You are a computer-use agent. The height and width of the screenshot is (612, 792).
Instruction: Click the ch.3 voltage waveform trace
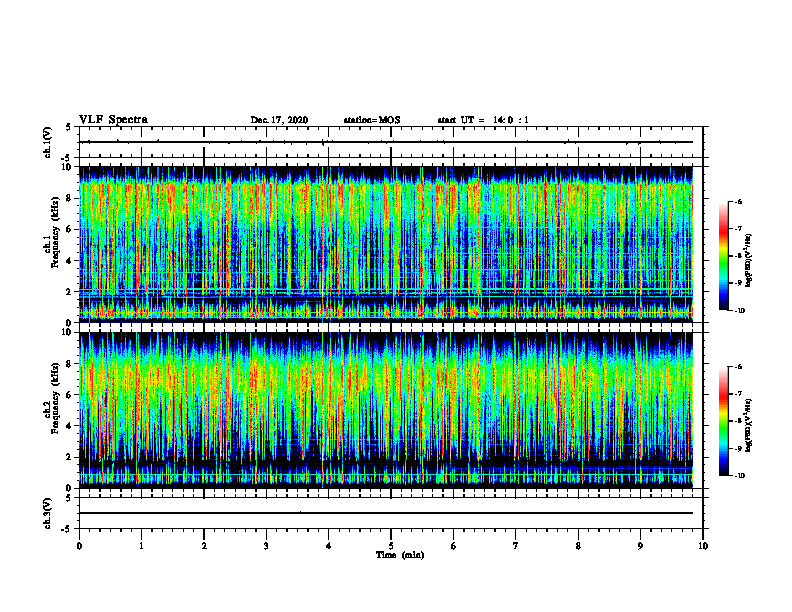click(386, 513)
